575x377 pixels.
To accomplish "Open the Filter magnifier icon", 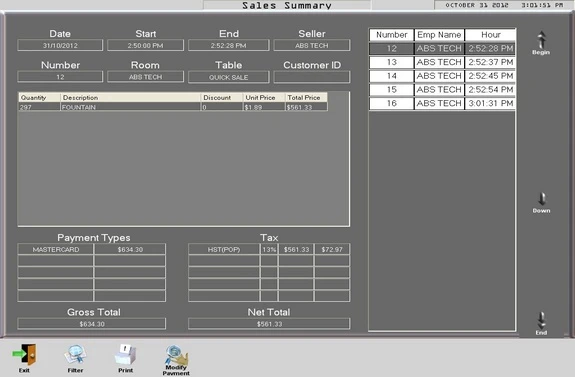I will (x=75, y=355).
